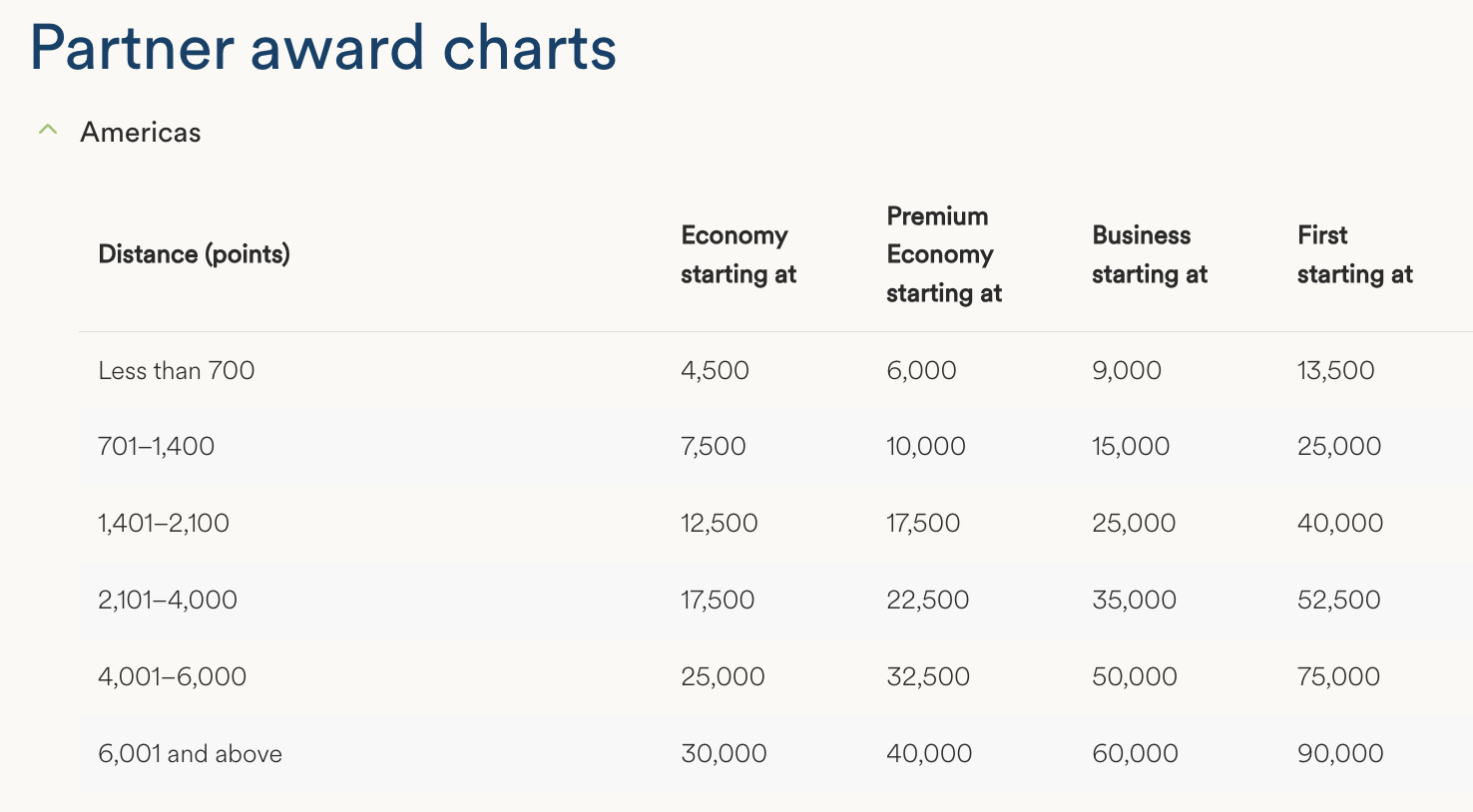Click the 13,500 First class value

tap(1335, 371)
